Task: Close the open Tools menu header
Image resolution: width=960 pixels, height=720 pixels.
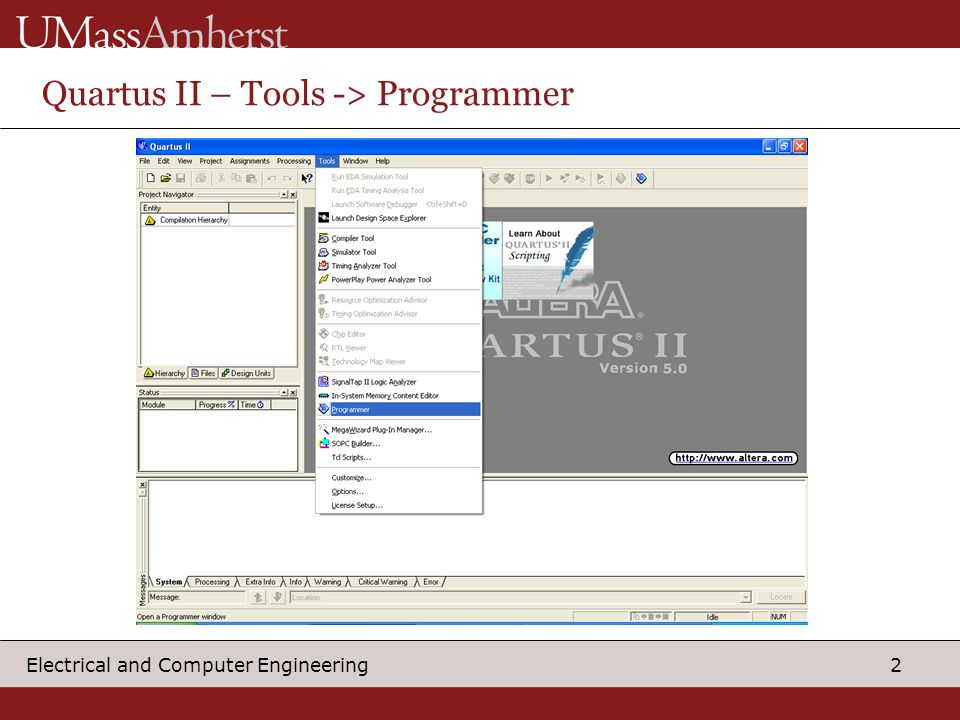Action: click(x=327, y=161)
